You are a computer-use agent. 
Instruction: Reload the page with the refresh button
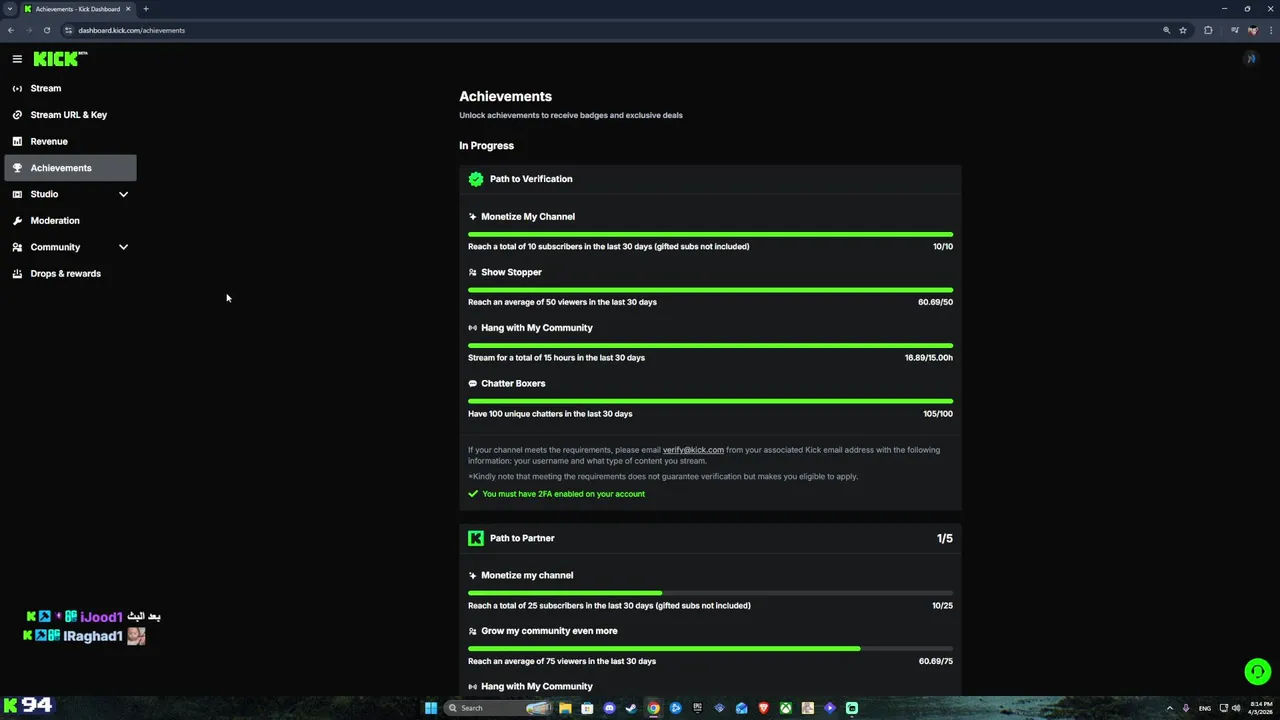[x=46, y=30]
